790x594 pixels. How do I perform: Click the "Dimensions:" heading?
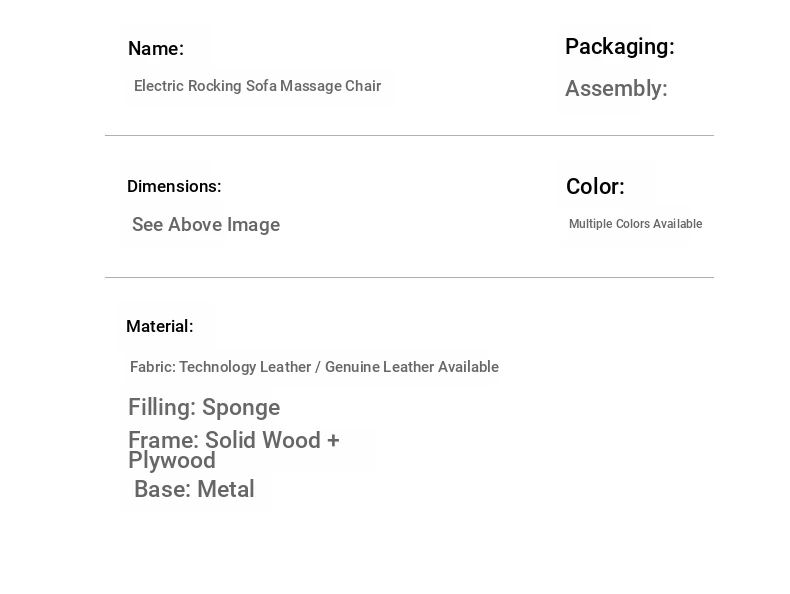(x=174, y=187)
